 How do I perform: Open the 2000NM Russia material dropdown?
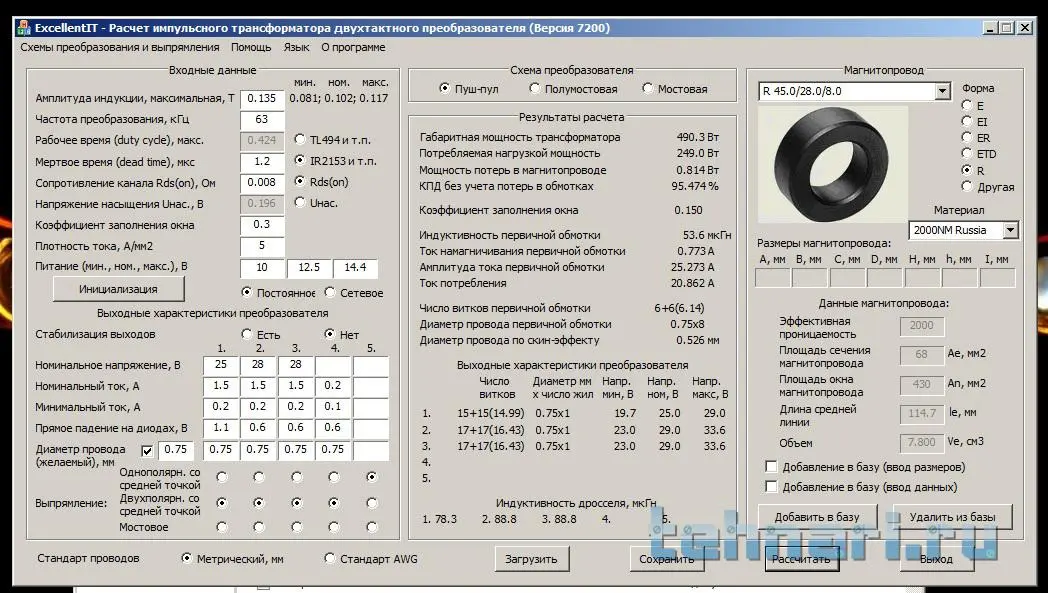1011,230
